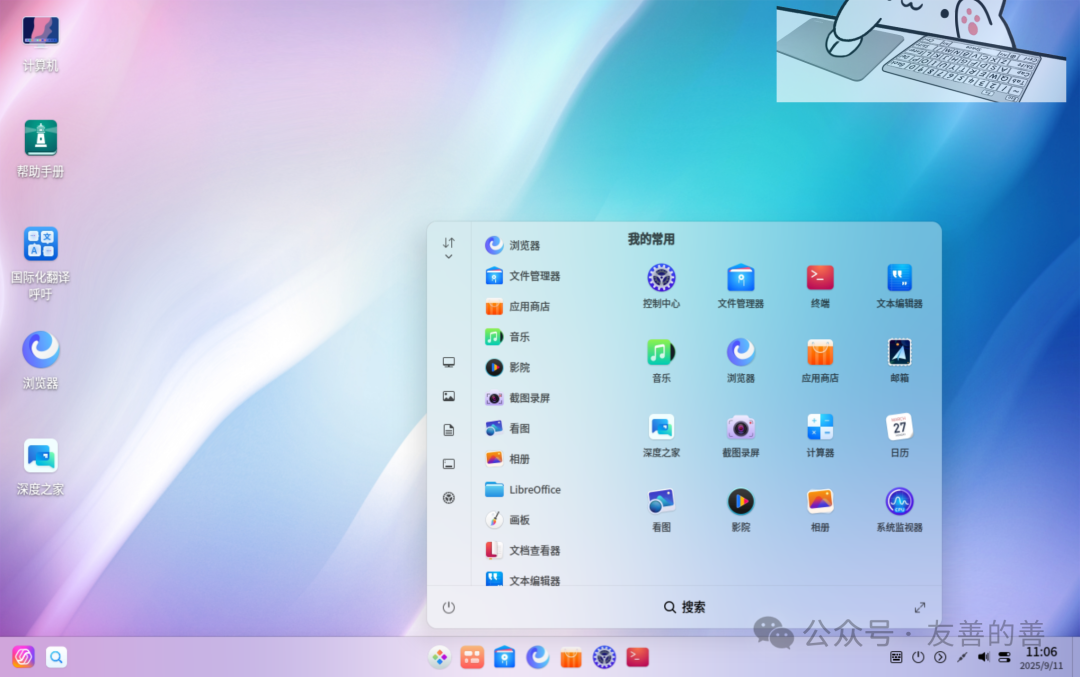Open the browser from the taskbar
The height and width of the screenshot is (677, 1080).
point(538,657)
